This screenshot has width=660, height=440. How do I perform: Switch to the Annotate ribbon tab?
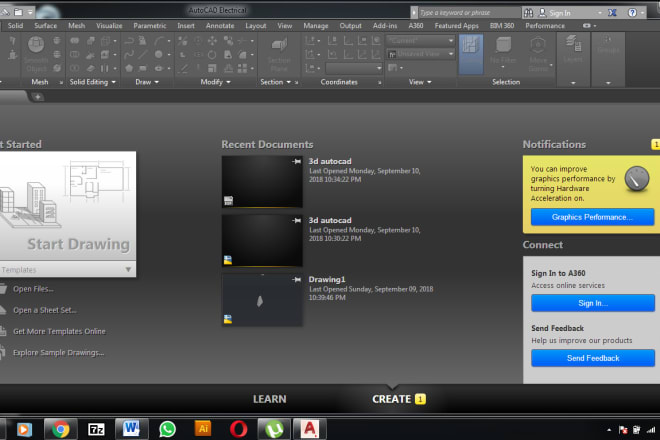pyautogui.click(x=220, y=26)
